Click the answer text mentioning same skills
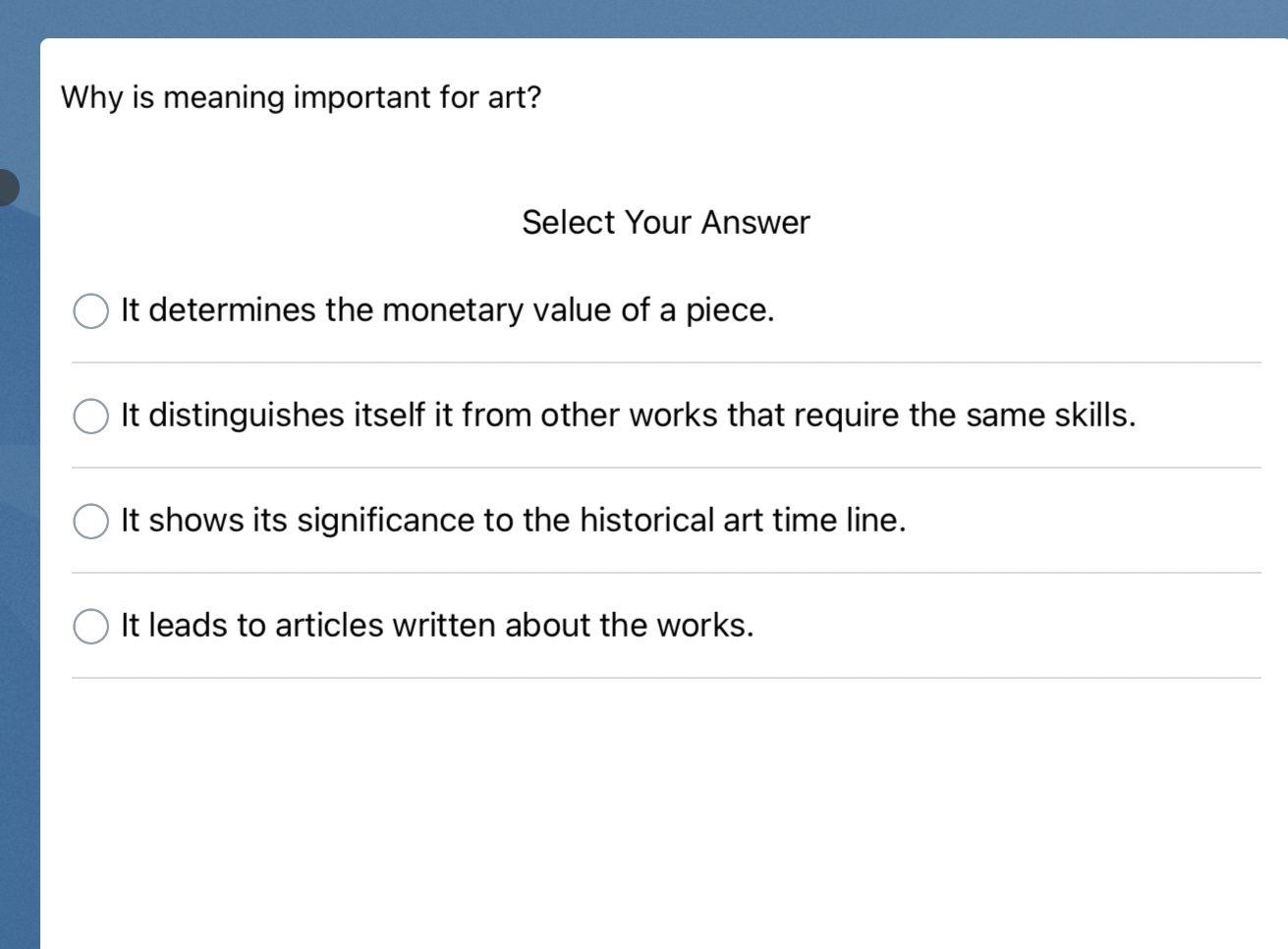The image size is (1288, 949). [x=627, y=416]
